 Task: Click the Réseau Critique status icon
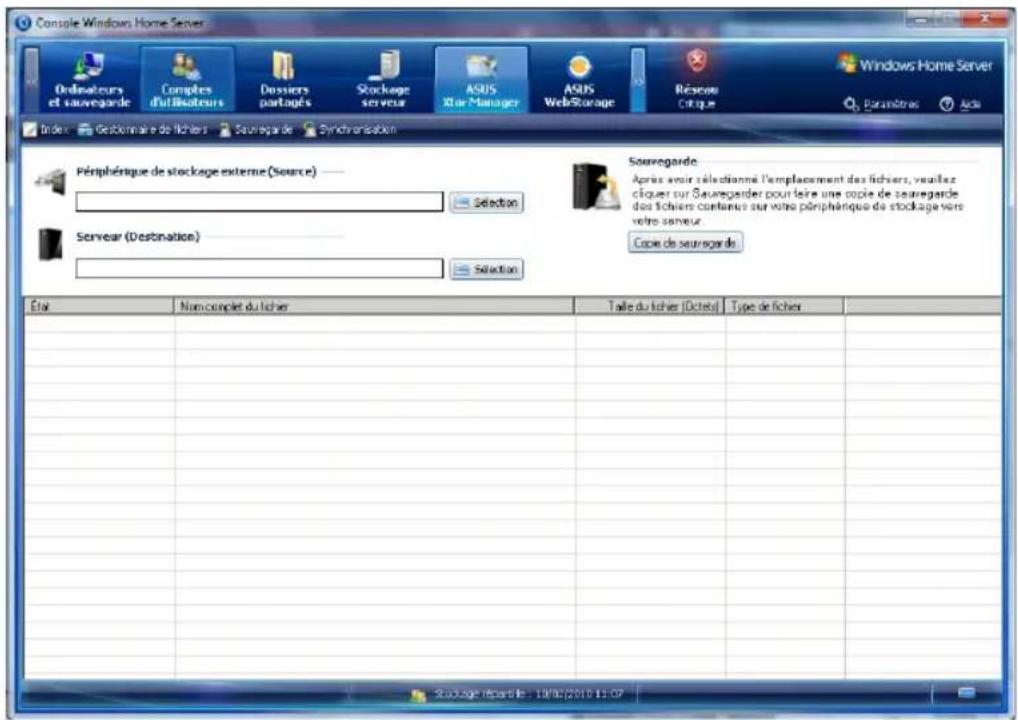pyautogui.click(x=697, y=62)
